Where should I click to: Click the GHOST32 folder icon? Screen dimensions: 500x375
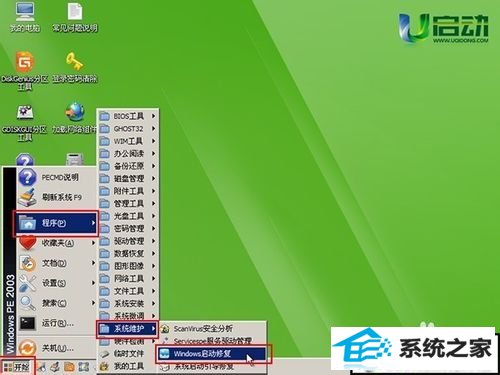click(x=105, y=129)
